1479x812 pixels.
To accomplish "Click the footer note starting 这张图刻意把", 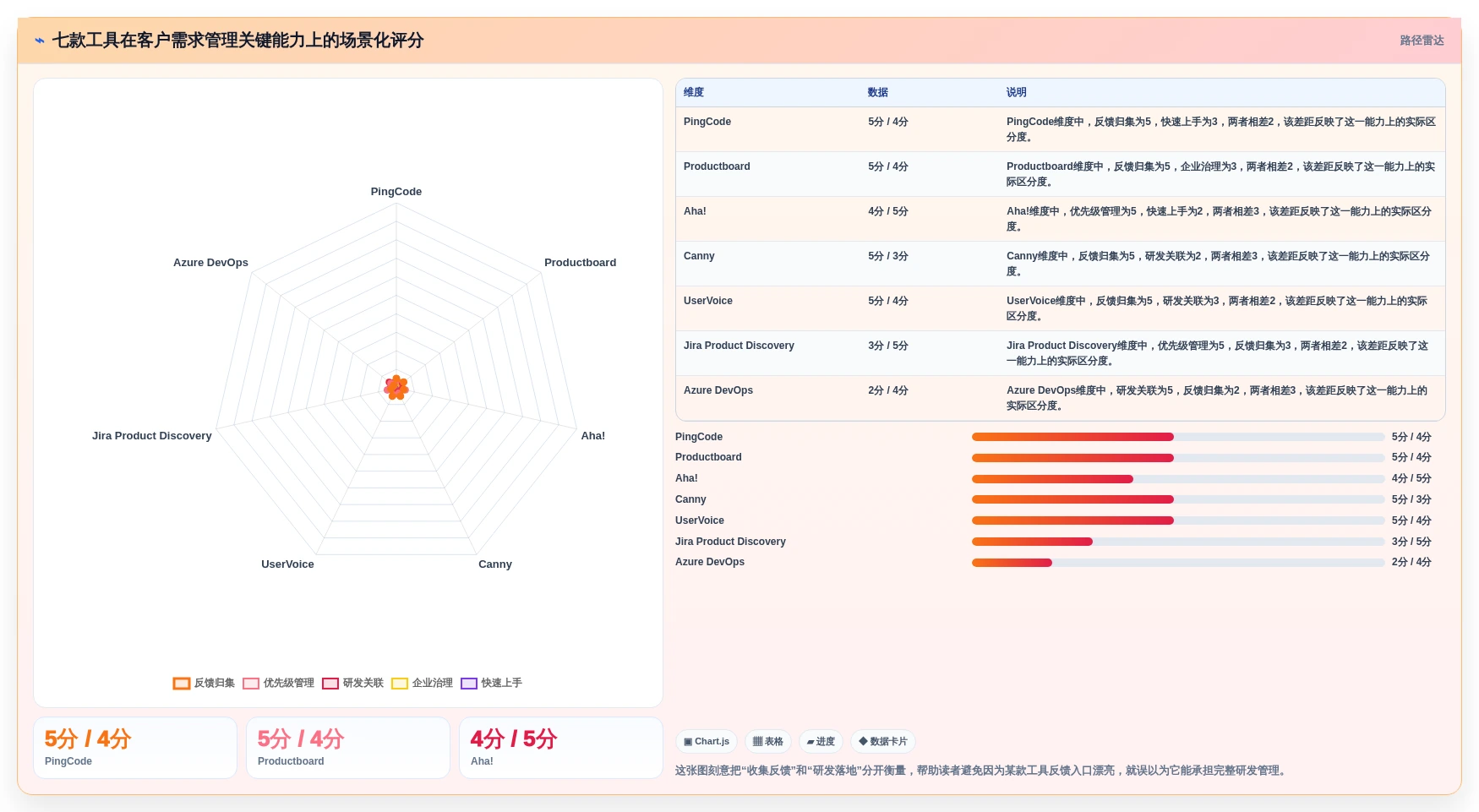I will click(x=982, y=771).
